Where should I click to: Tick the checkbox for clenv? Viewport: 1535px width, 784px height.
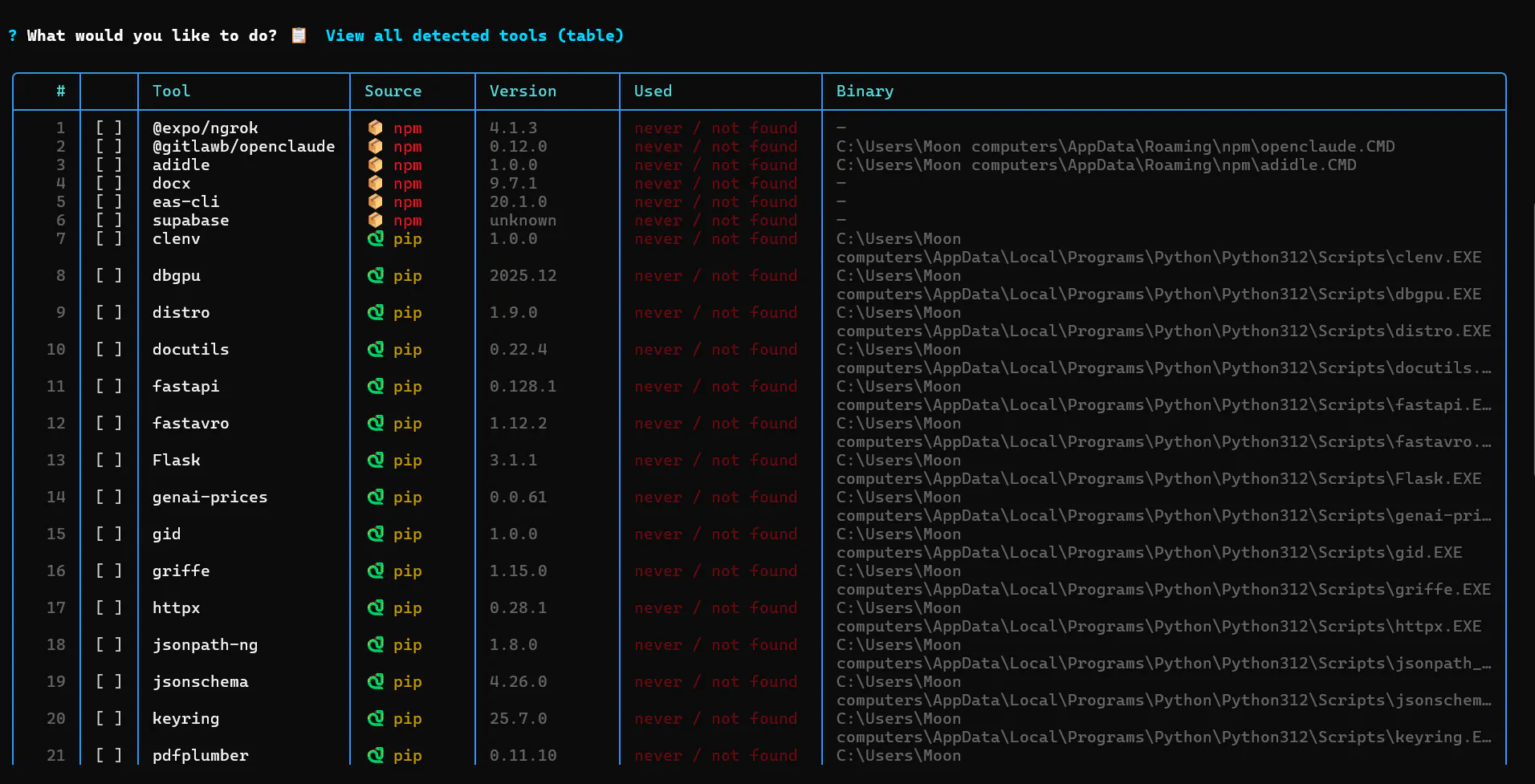pyautogui.click(x=109, y=238)
